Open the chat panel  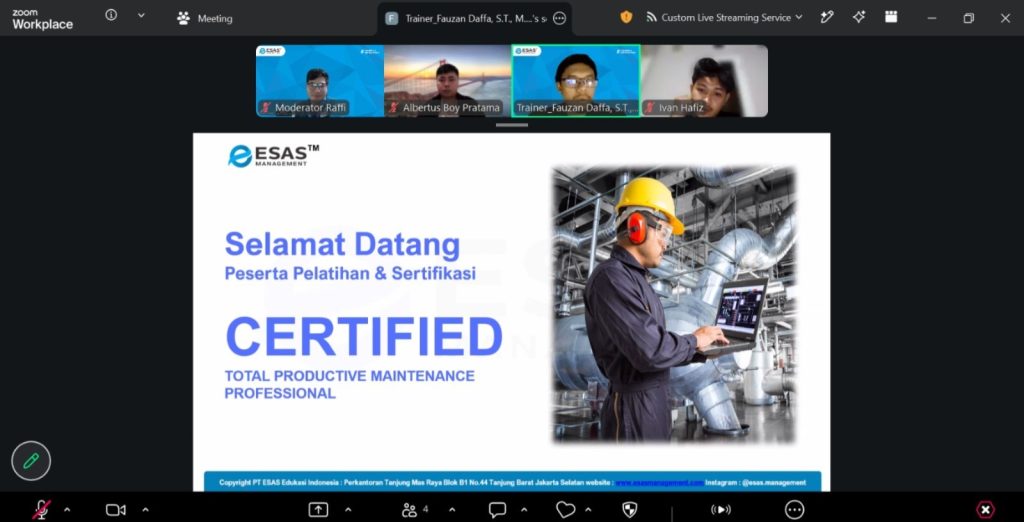click(498, 510)
